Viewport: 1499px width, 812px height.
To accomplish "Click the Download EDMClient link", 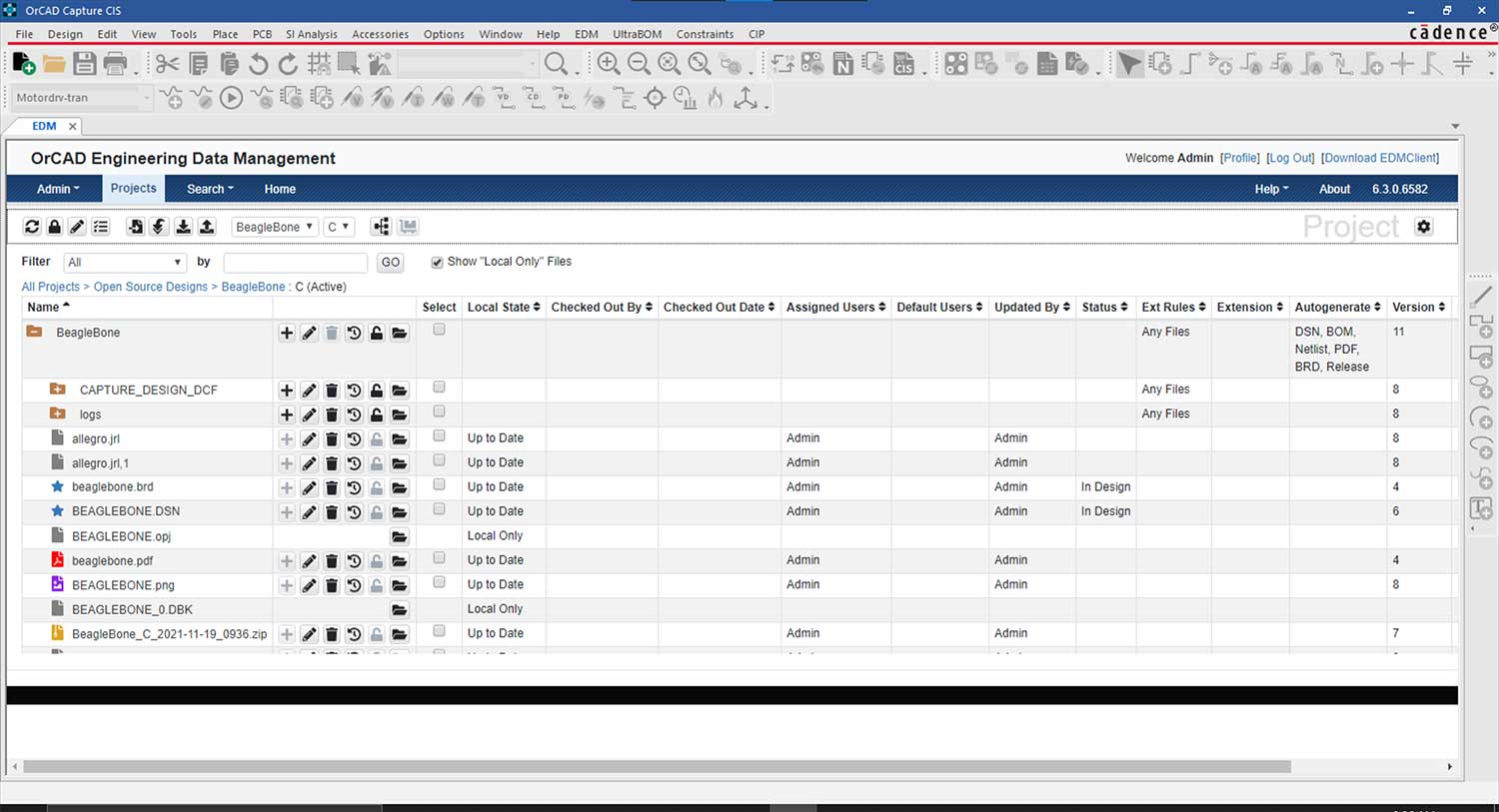I will [x=1380, y=158].
